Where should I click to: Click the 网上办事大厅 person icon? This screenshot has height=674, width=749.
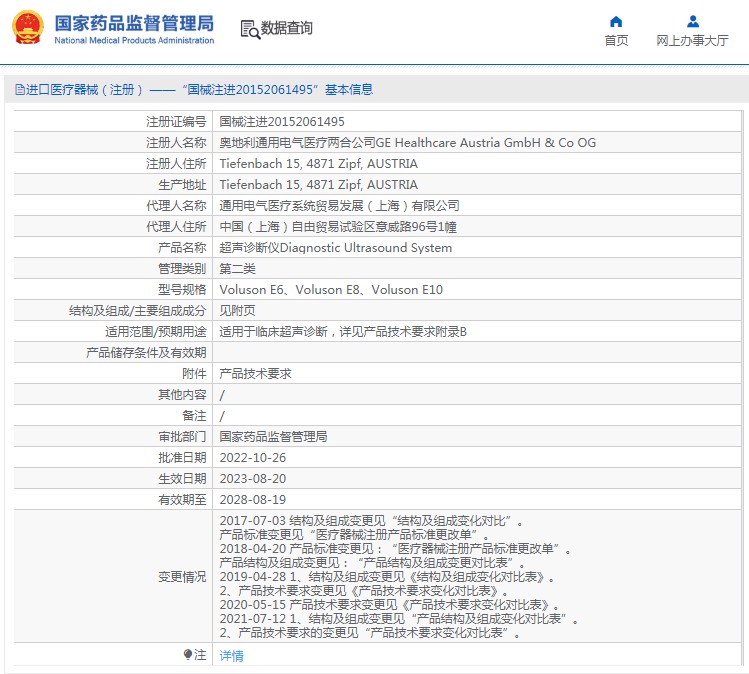click(x=692, y=21)
